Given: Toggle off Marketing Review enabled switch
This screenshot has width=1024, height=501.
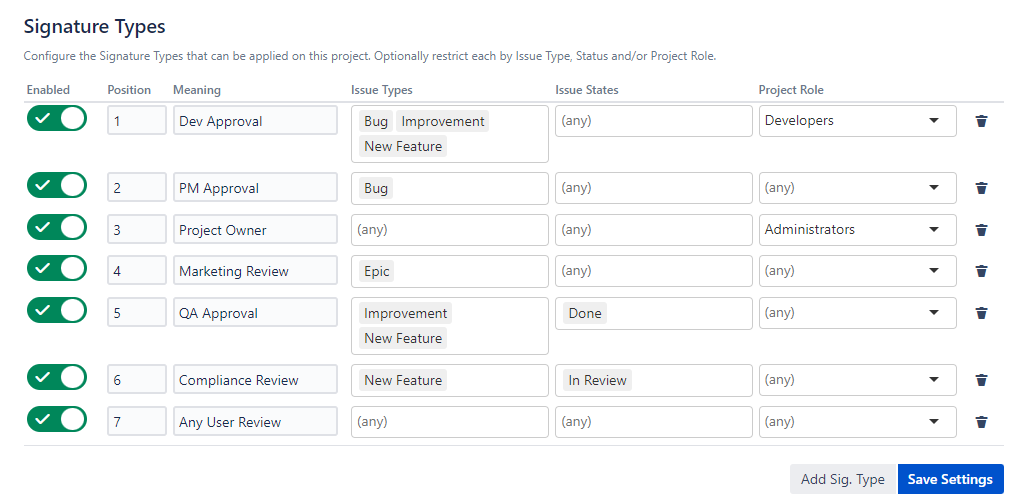Looking at the screenshot, I should pos(57,269).
